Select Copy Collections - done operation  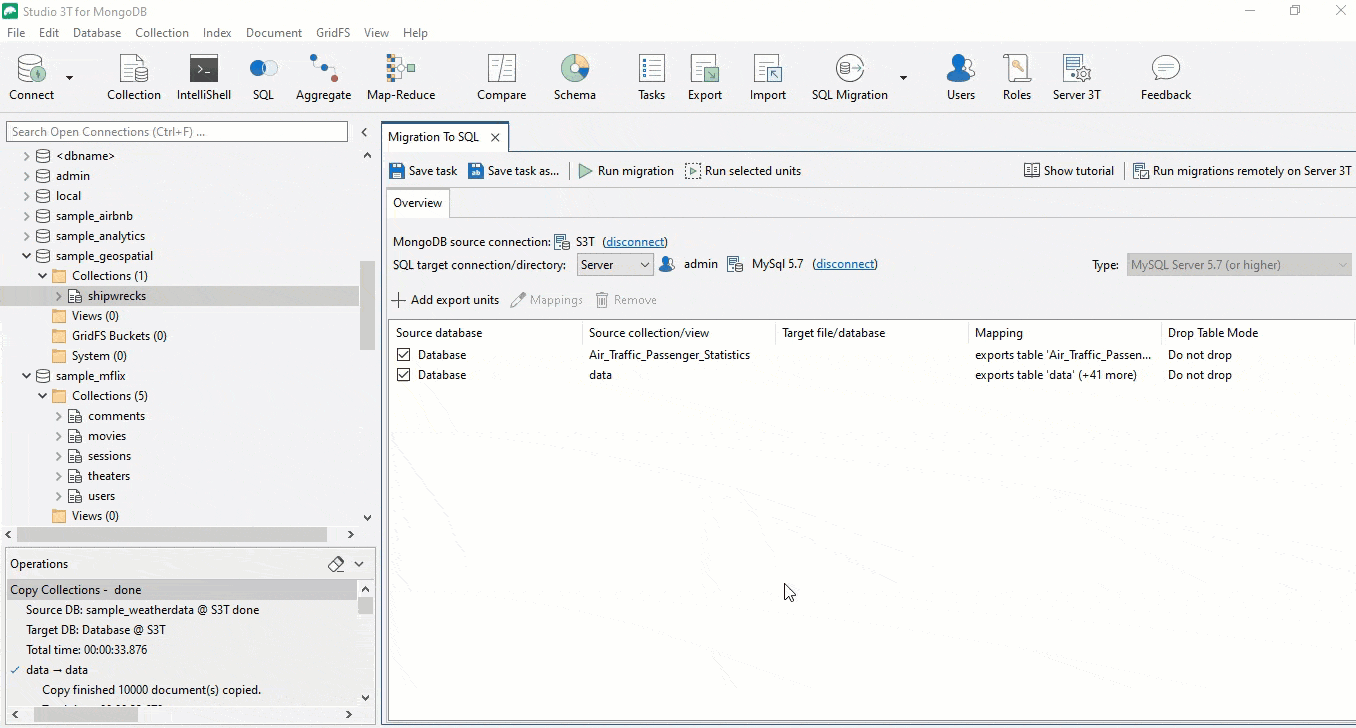click(x=182, y=590)
